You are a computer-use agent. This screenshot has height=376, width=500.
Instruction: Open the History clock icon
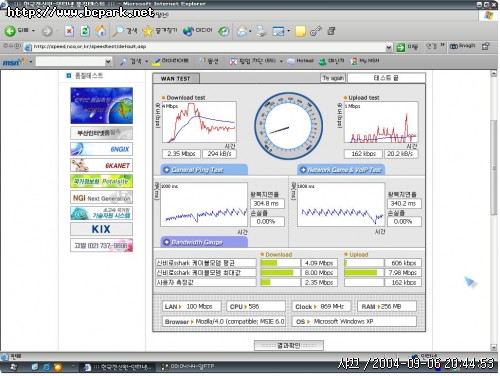[223, 31]
